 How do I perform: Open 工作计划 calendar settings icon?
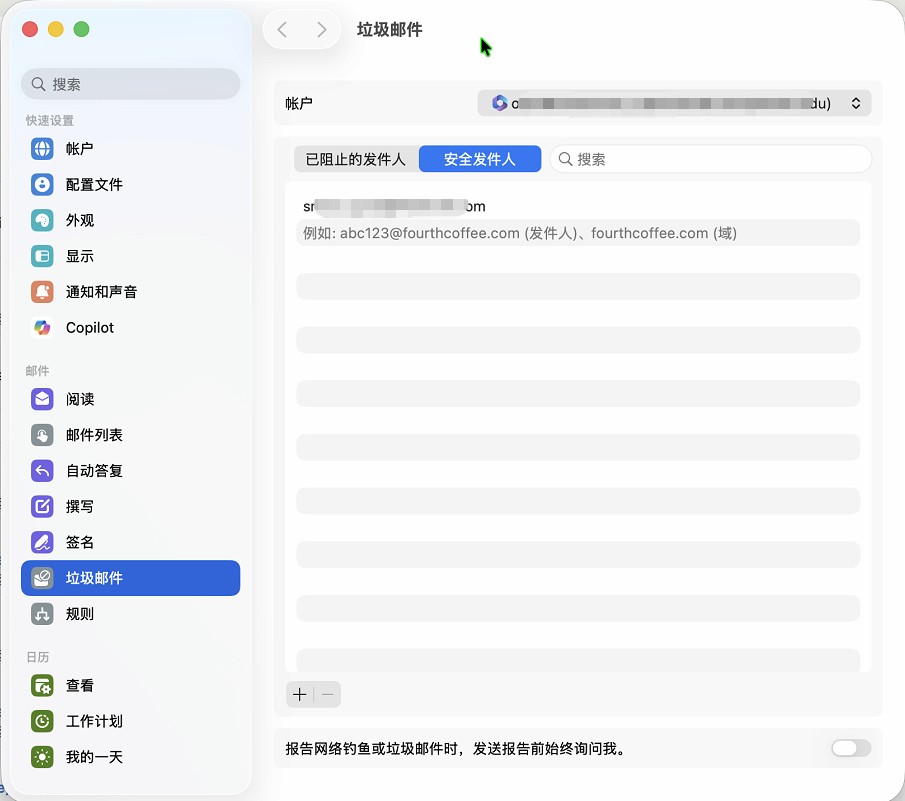point(42,721)
